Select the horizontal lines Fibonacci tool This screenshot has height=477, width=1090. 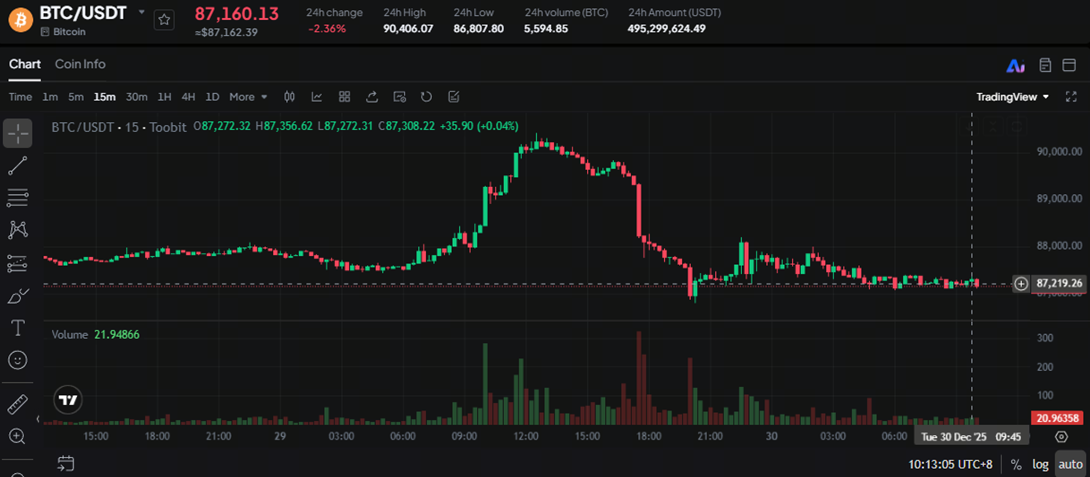coord(17,197)
